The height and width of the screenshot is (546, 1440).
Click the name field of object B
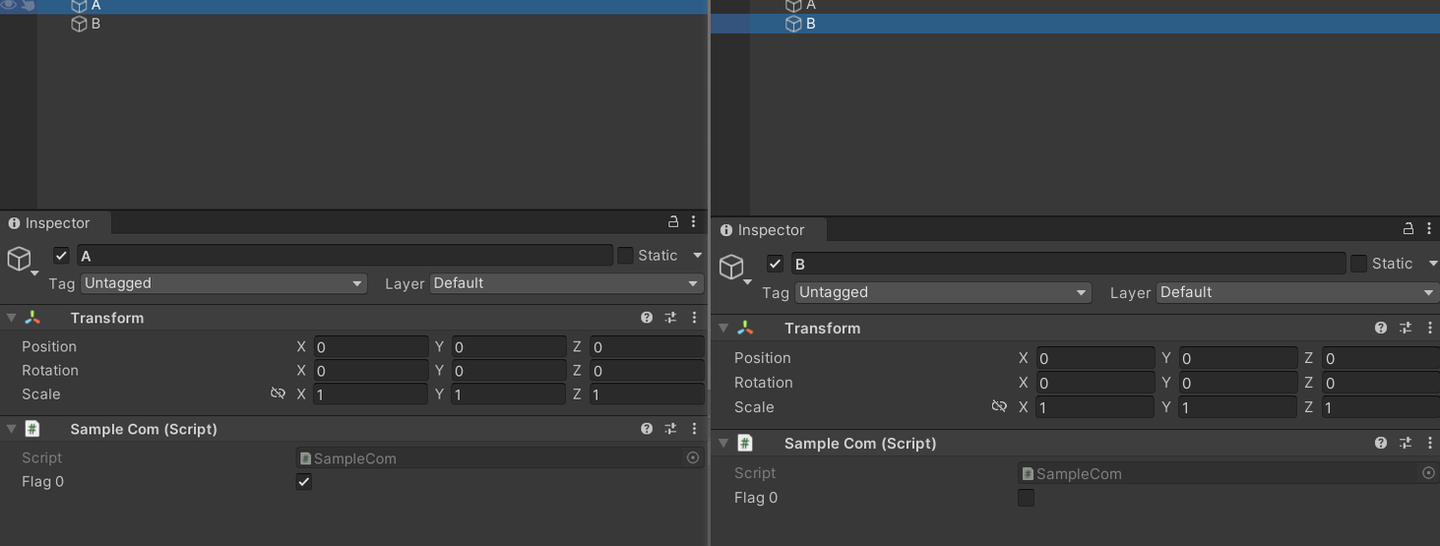click(1068, 264)
